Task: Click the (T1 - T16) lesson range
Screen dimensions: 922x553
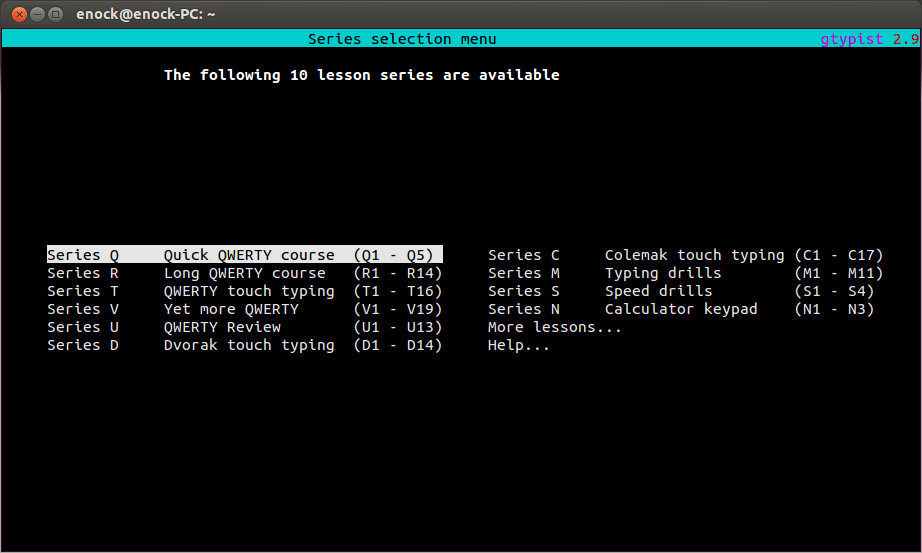Action: (x=397, y=291)
